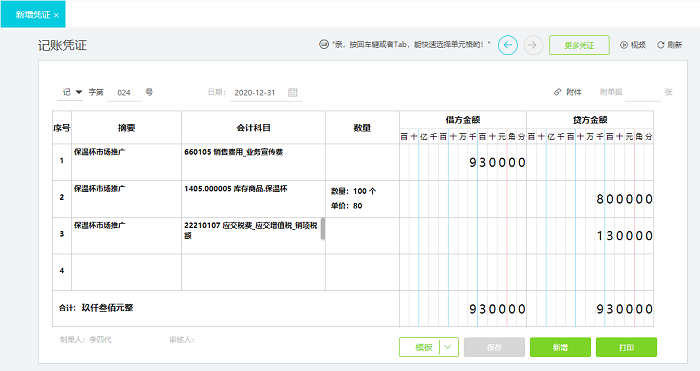Click the 模板 template button
700x371 pixels.
(x=424, y=347)
